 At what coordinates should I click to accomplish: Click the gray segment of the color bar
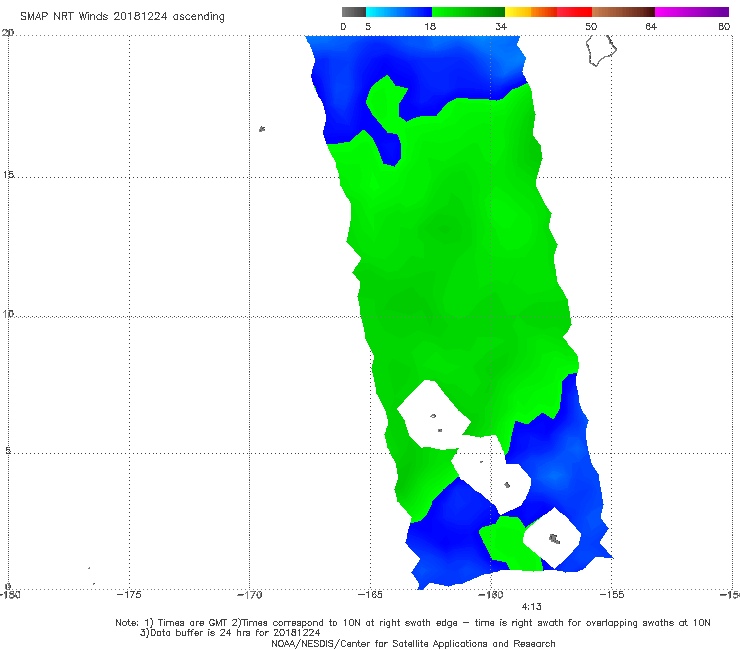click(x=354, y=12)
